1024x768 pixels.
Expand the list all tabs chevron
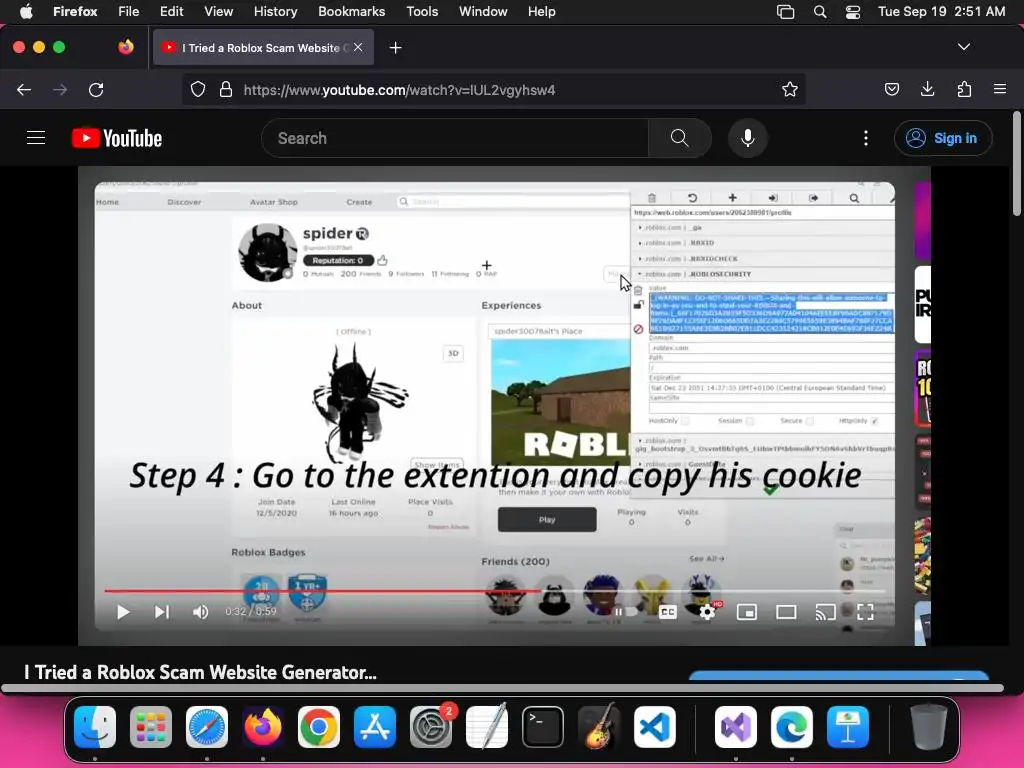tap(964, 47)
